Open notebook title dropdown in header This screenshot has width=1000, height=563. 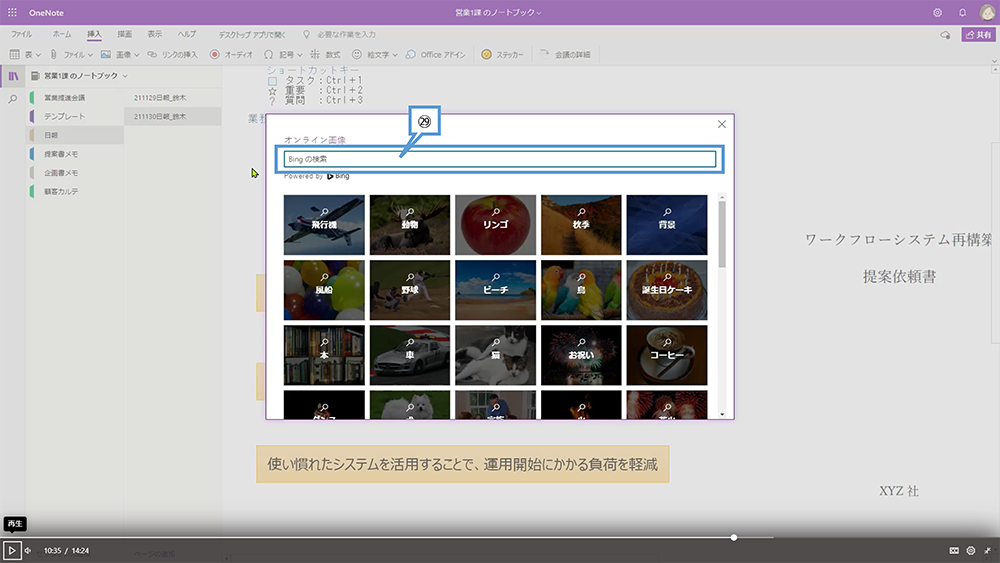point(540,13)
